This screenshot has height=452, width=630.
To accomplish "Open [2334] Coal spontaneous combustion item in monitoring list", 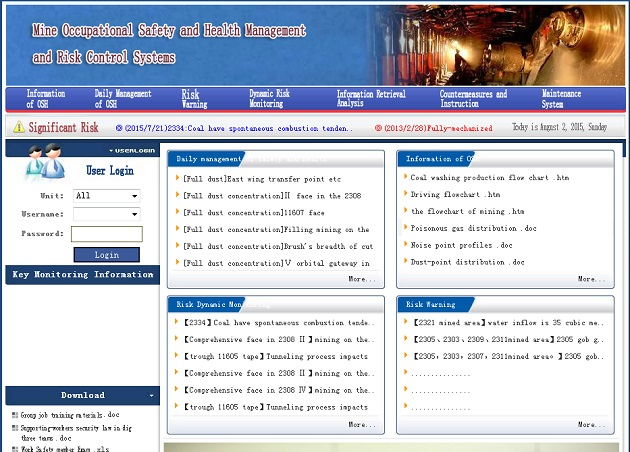I will (279, 323).
